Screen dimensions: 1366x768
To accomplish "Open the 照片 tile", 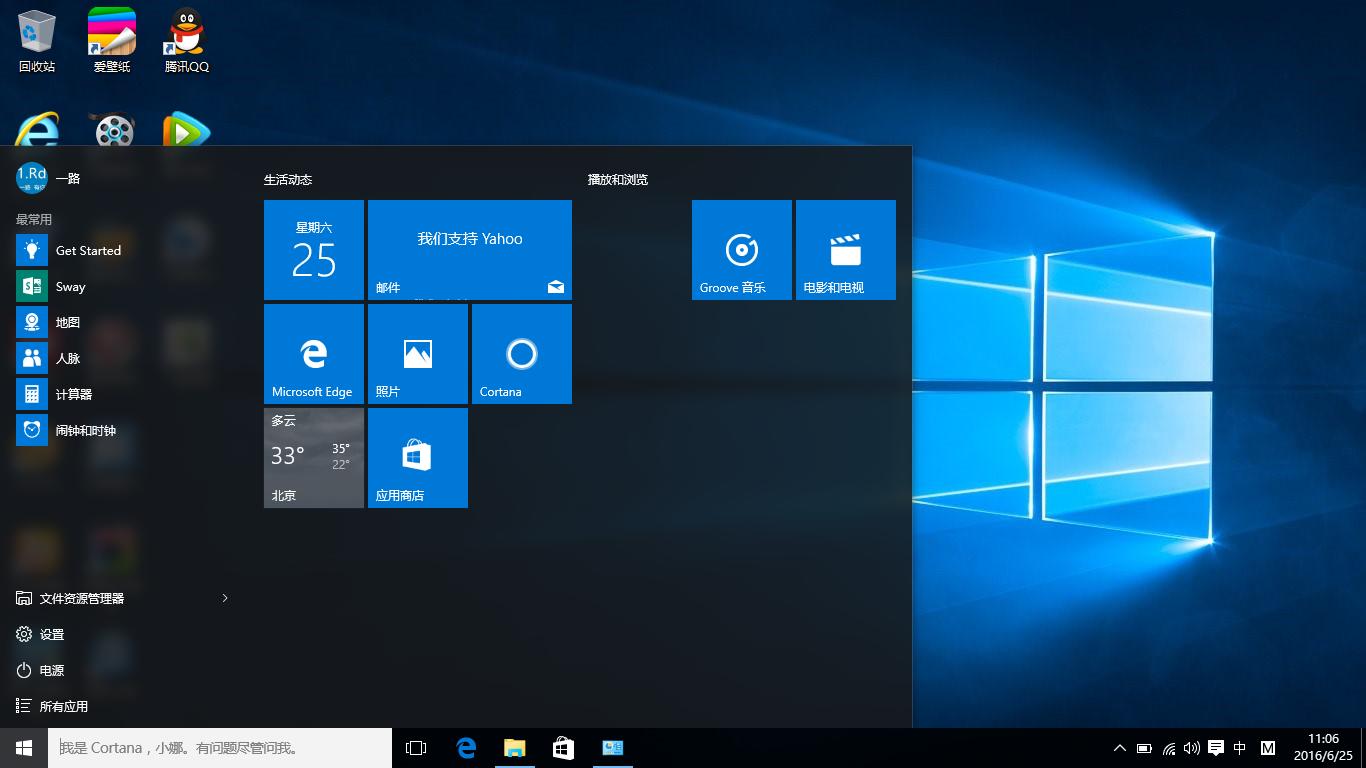I will 417,353.
